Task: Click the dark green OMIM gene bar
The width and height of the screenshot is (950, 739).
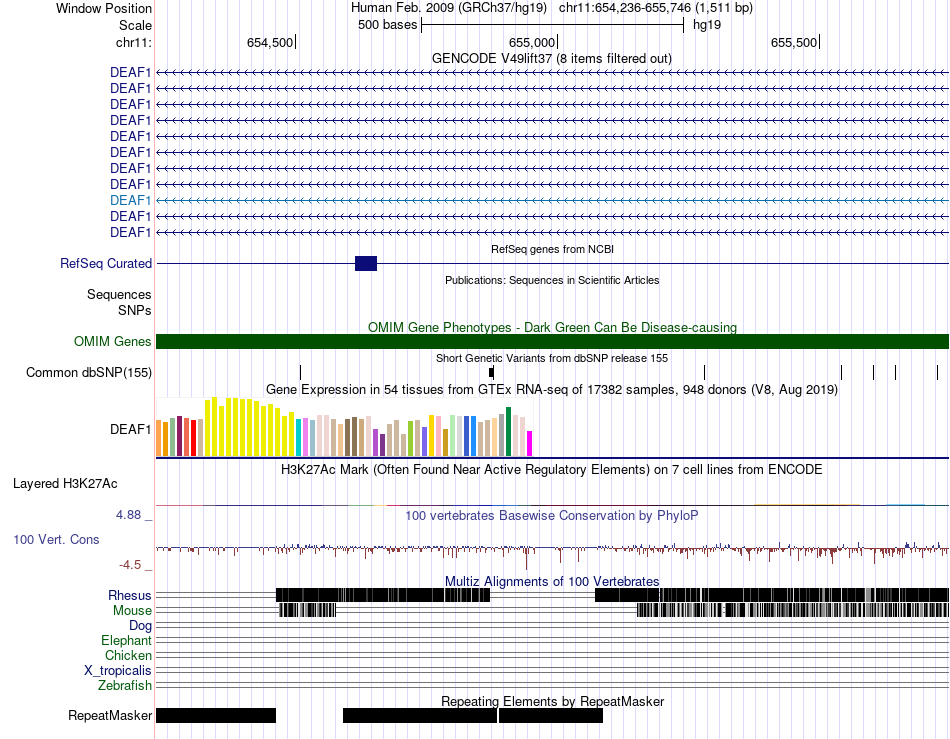Action: click(x=553, y=342)
